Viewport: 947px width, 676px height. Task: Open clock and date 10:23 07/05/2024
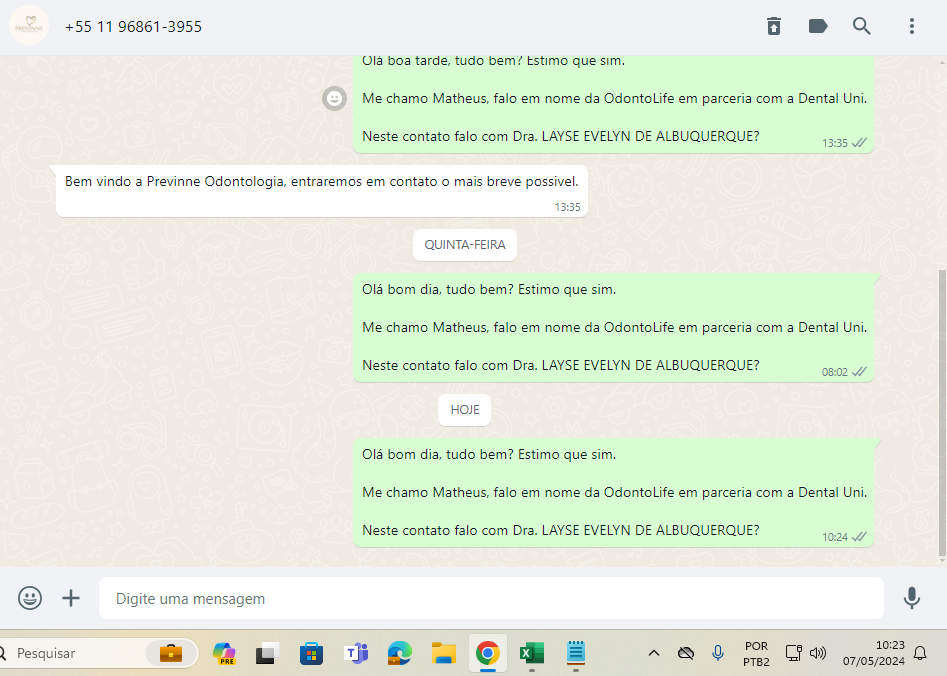click(x=874, y=653)
